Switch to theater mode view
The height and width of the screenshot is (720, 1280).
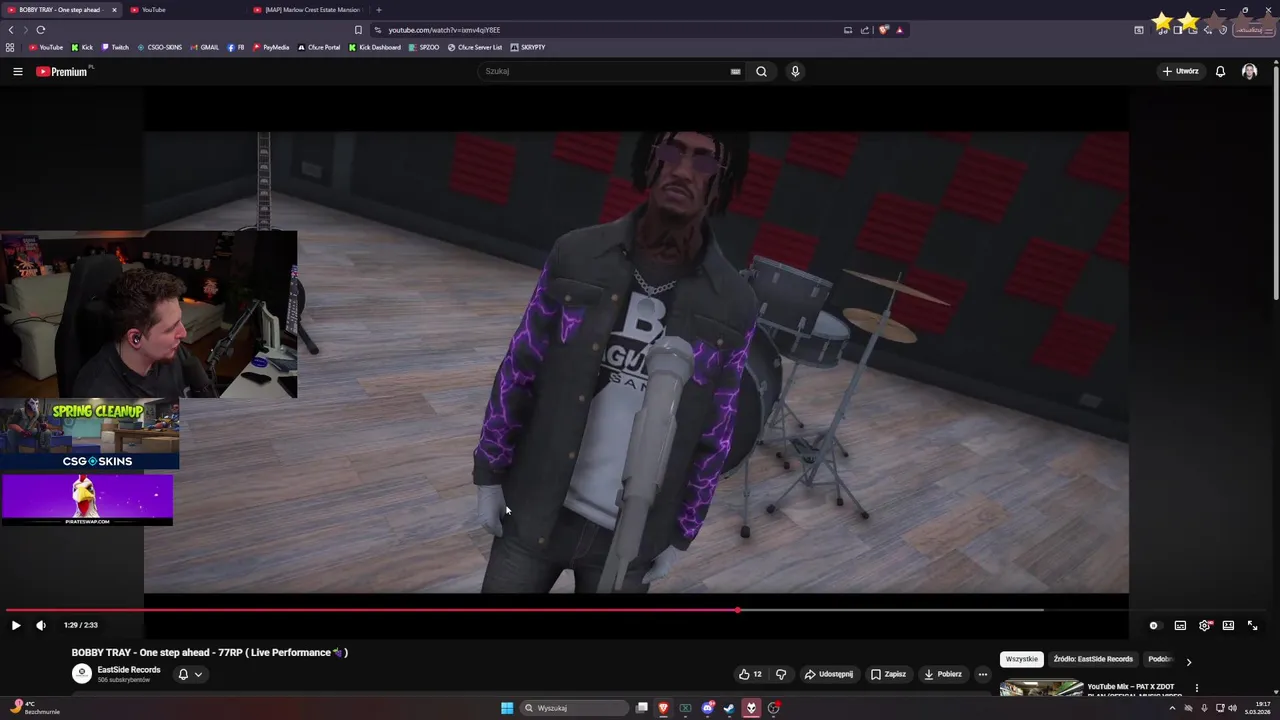(1228, 625)
